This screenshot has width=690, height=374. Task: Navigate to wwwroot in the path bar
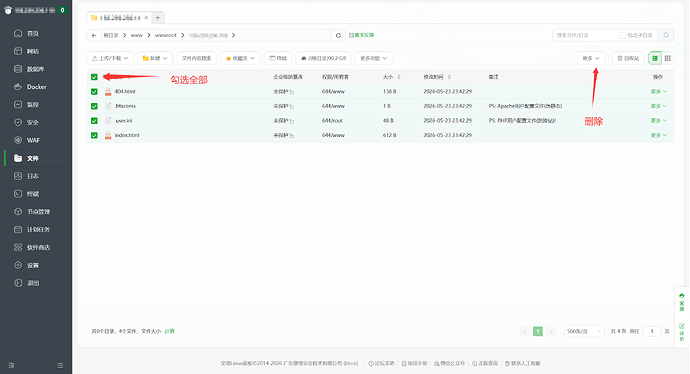click(x=165, y=35)
